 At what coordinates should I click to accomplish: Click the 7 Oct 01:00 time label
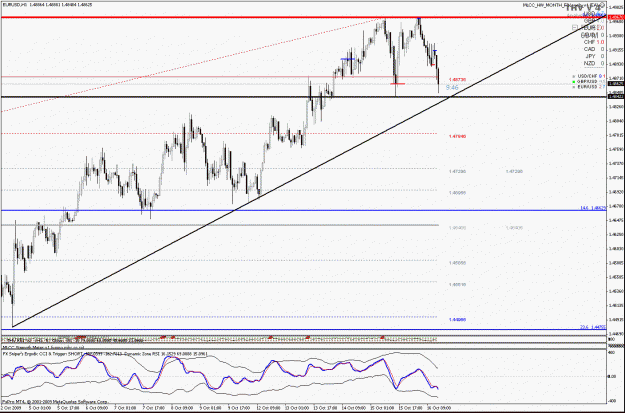click(x=125, y=408)
